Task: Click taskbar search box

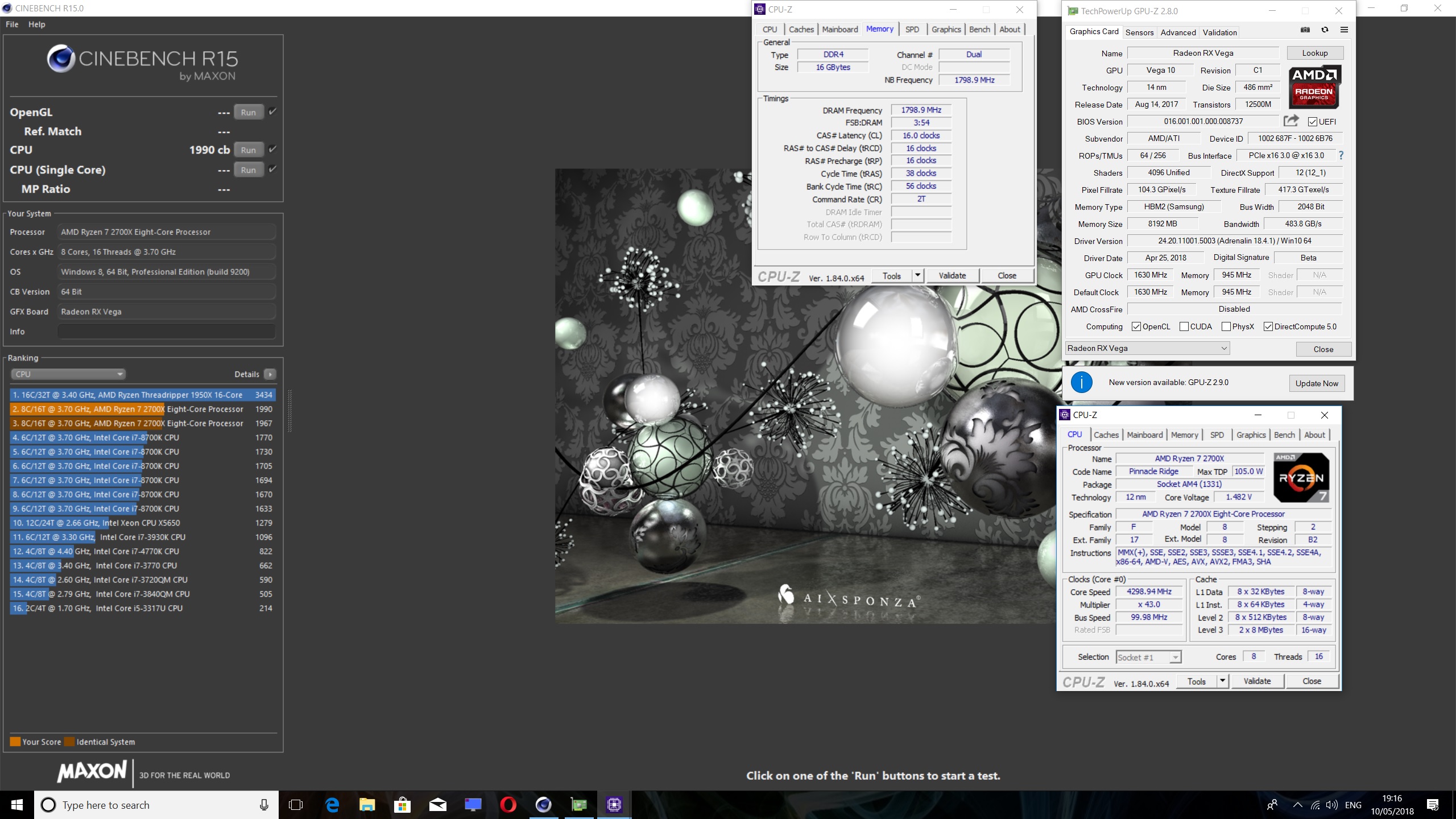Action: click(156, 805)
